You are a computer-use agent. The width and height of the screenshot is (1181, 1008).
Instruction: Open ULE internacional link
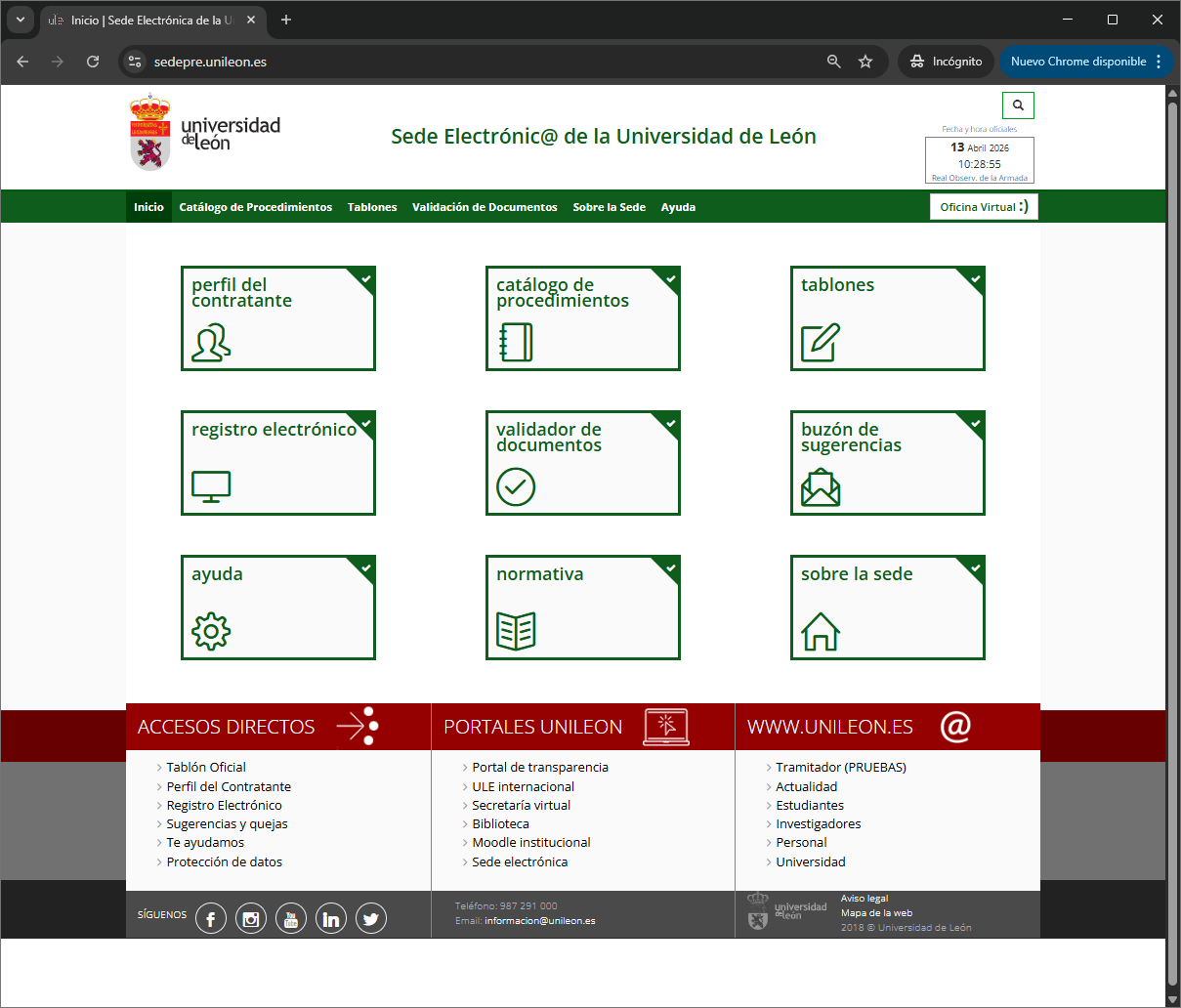524,786
